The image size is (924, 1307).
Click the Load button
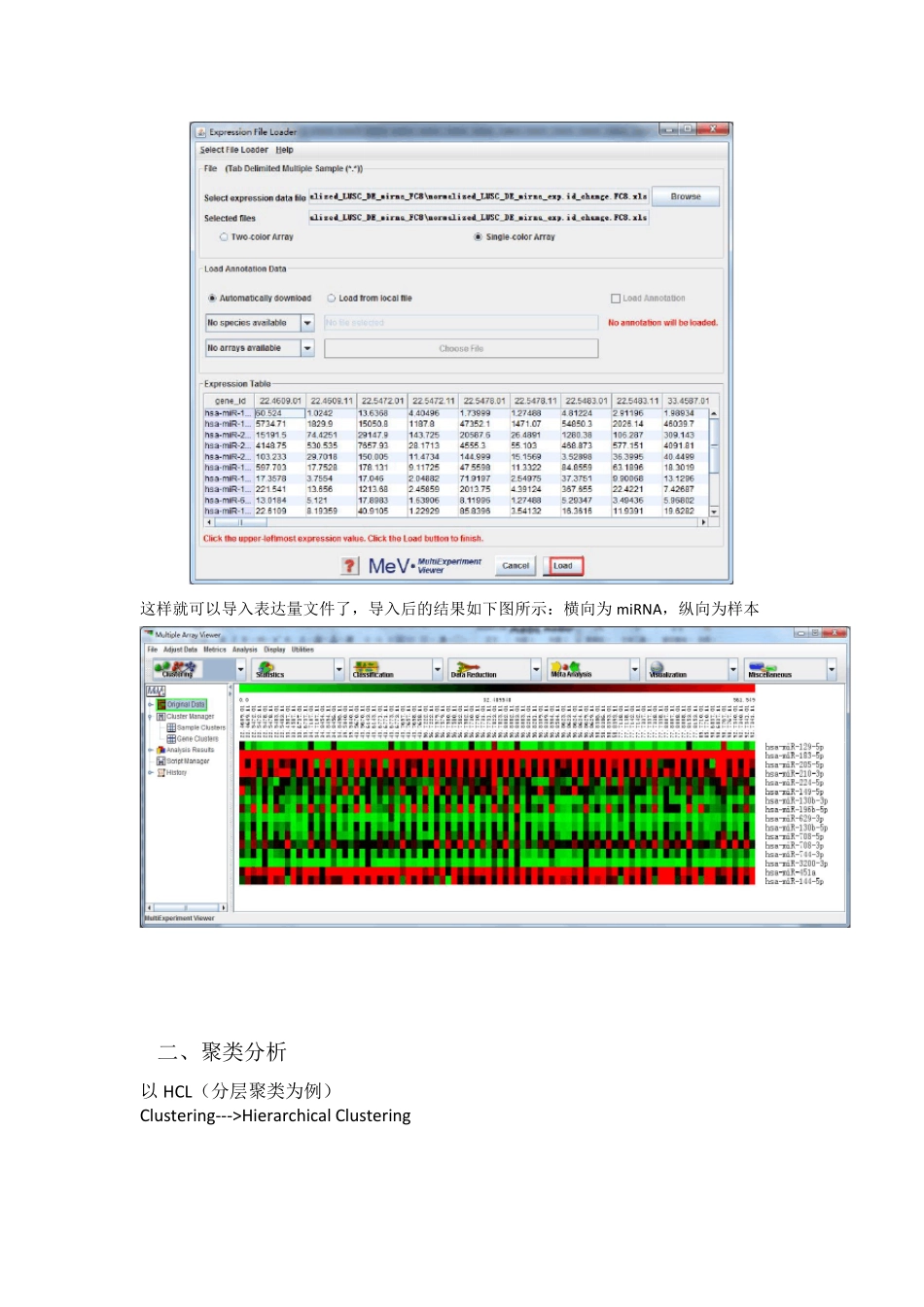pos(564,566)
